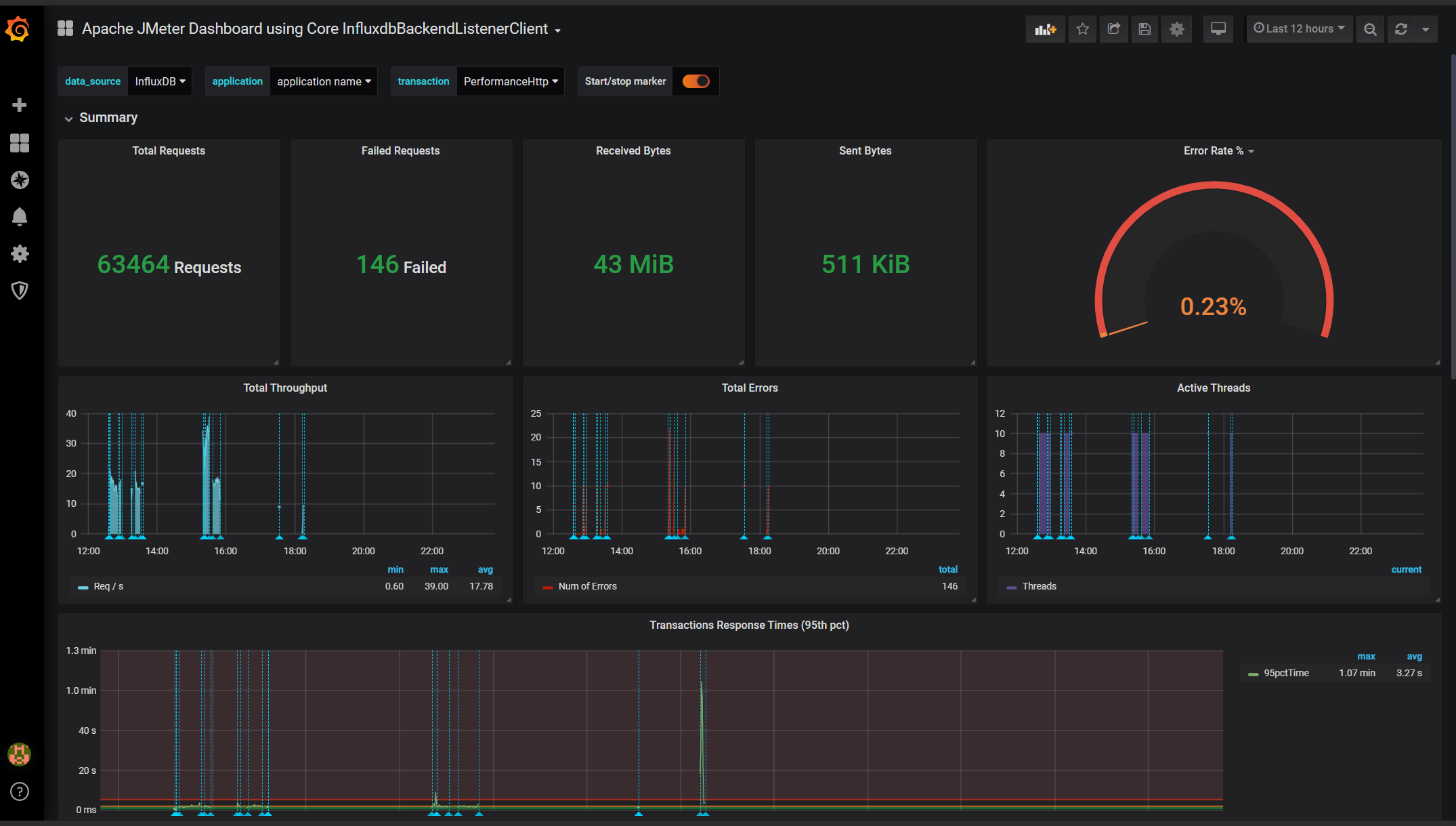The width and height of the screenshot is (1456, 826).
Task: Click the zoom out time range icon
Action: [x=1370, y=29]
